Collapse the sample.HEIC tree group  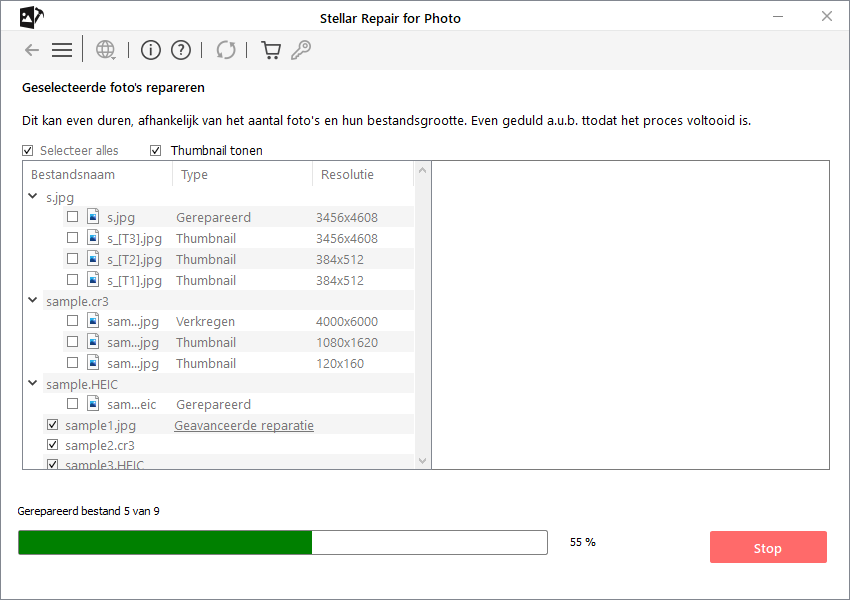pos(34,384)
